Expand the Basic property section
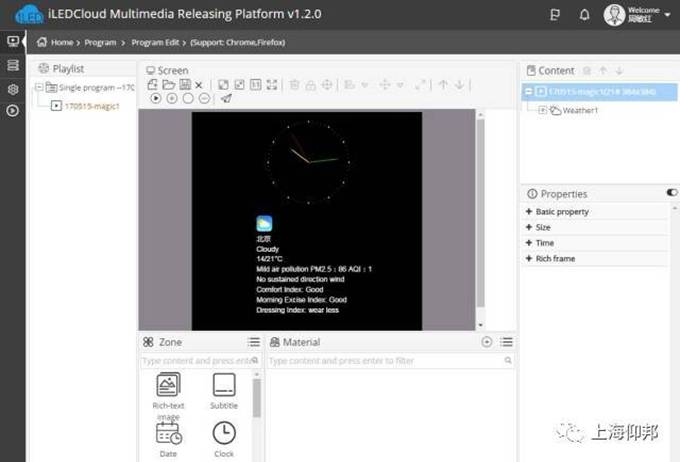 point(562,212)
